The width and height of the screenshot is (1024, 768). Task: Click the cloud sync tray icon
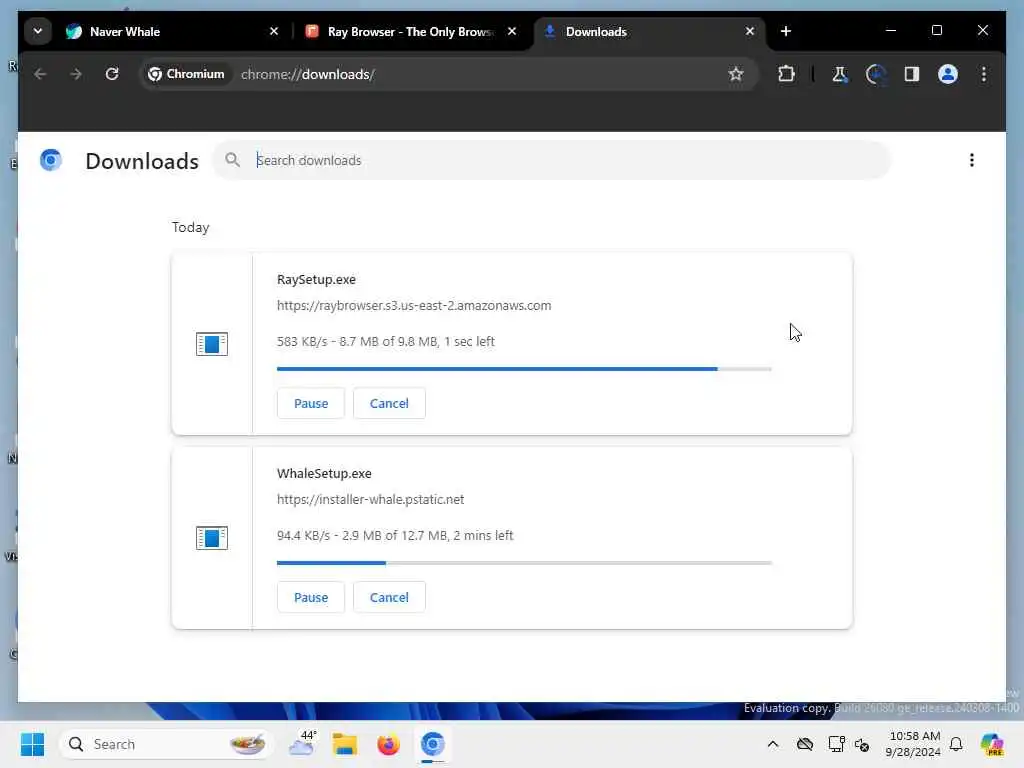click(805, 744)
